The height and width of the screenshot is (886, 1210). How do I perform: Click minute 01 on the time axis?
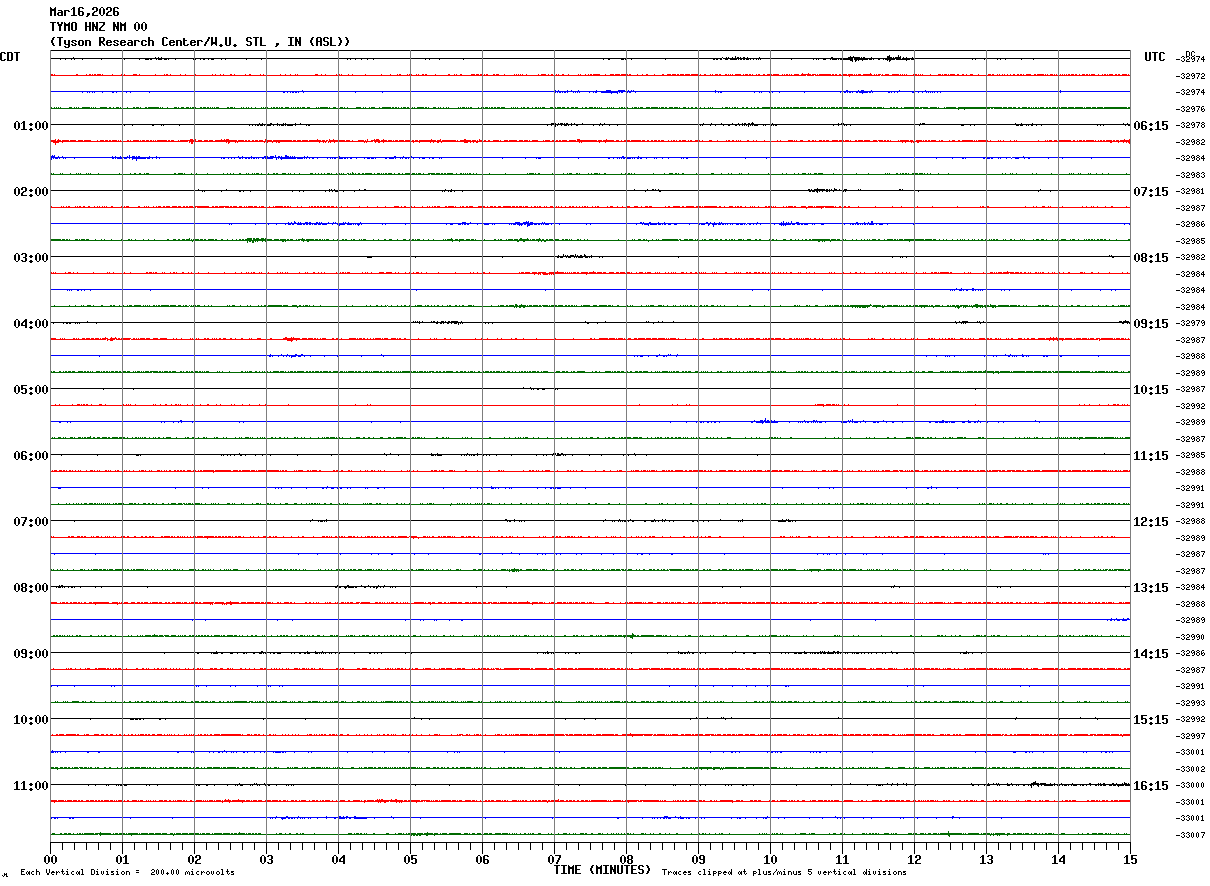(122, 859)
